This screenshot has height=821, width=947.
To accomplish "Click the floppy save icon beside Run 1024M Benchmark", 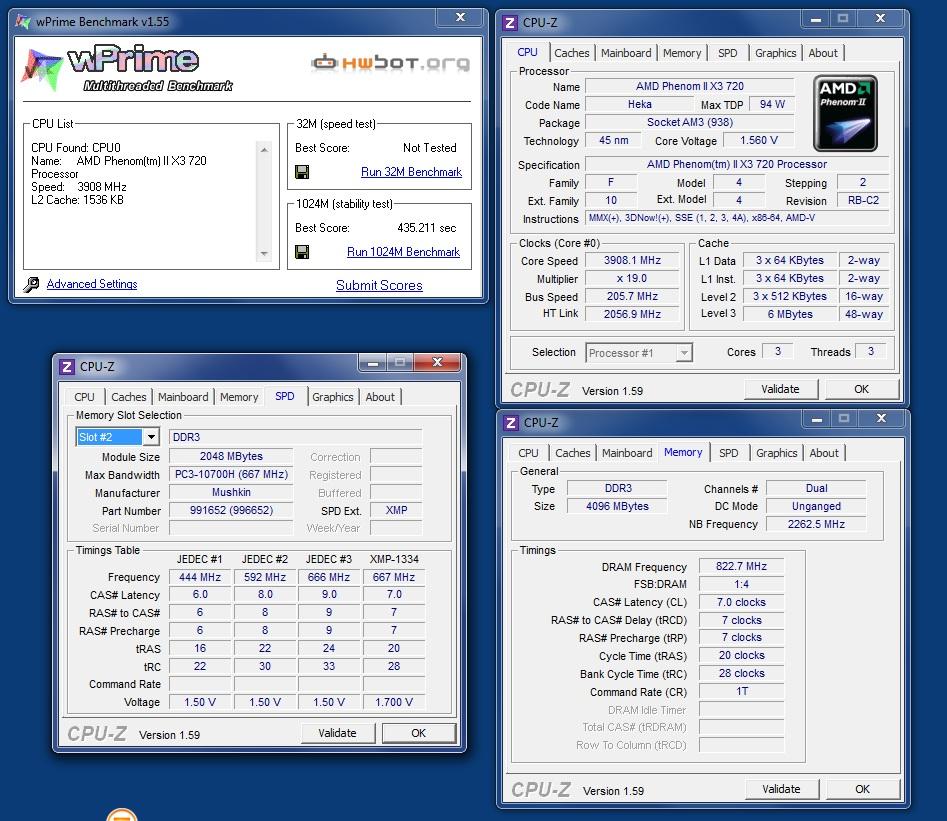I will pyautogui.click(x=302, y=252).
